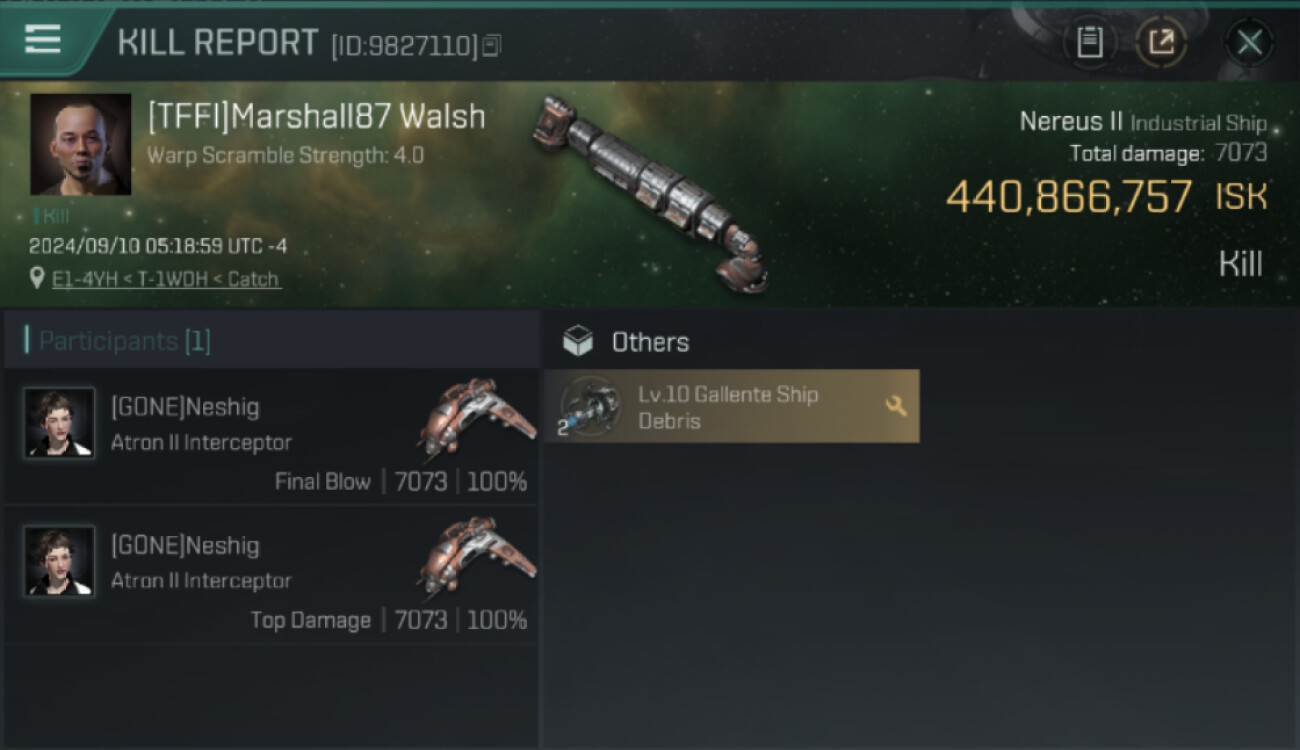Select the Others section header
Viewport: 1300px width, 750px height.
(650, 342)
